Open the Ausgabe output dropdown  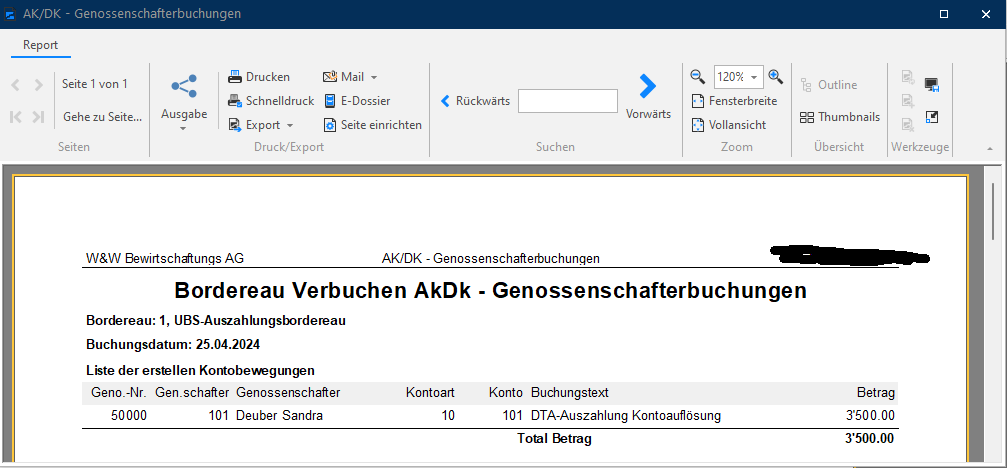click(184, 103)
